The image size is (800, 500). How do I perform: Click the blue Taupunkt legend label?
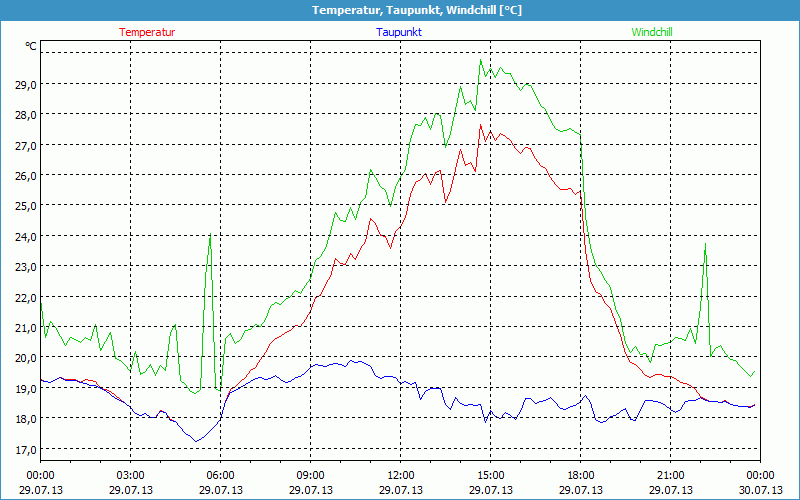[x=399, y=32]
